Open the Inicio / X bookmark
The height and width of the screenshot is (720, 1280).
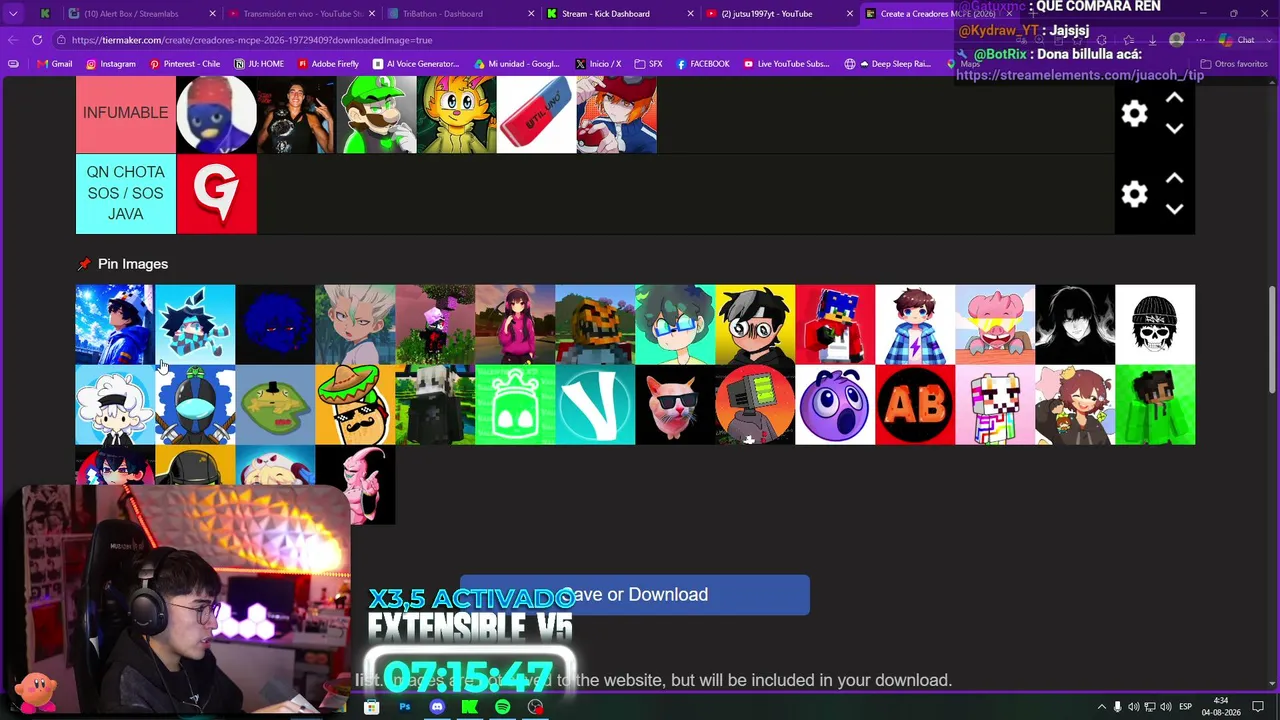coord(598,64)
